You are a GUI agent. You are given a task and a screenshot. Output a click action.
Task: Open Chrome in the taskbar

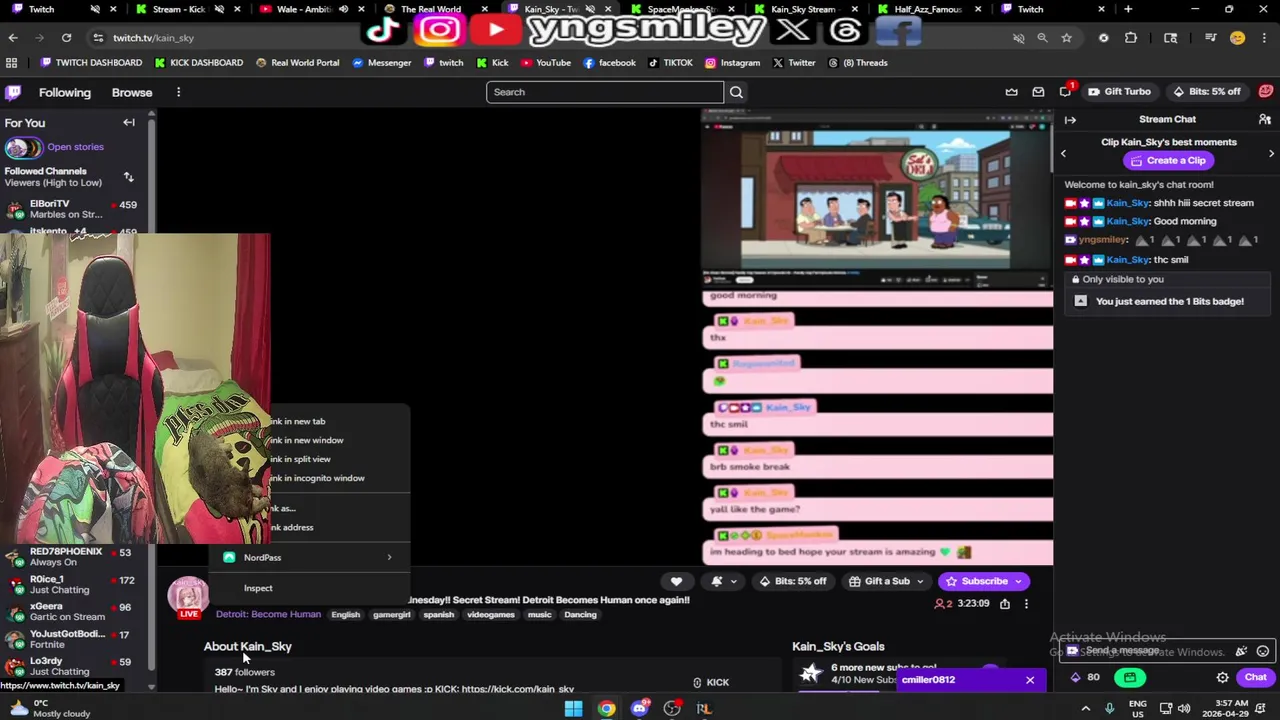(x=606, y=709)
